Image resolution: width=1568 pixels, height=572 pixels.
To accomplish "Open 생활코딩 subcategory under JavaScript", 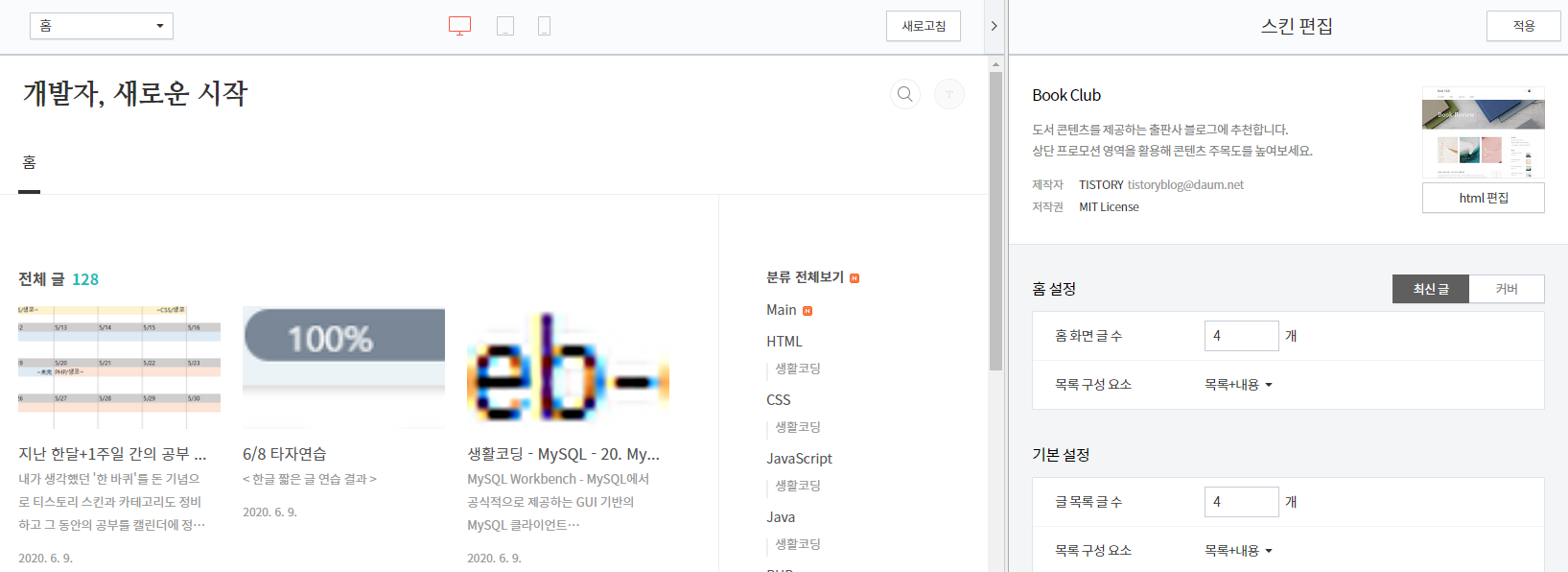I will pos(798,486).
